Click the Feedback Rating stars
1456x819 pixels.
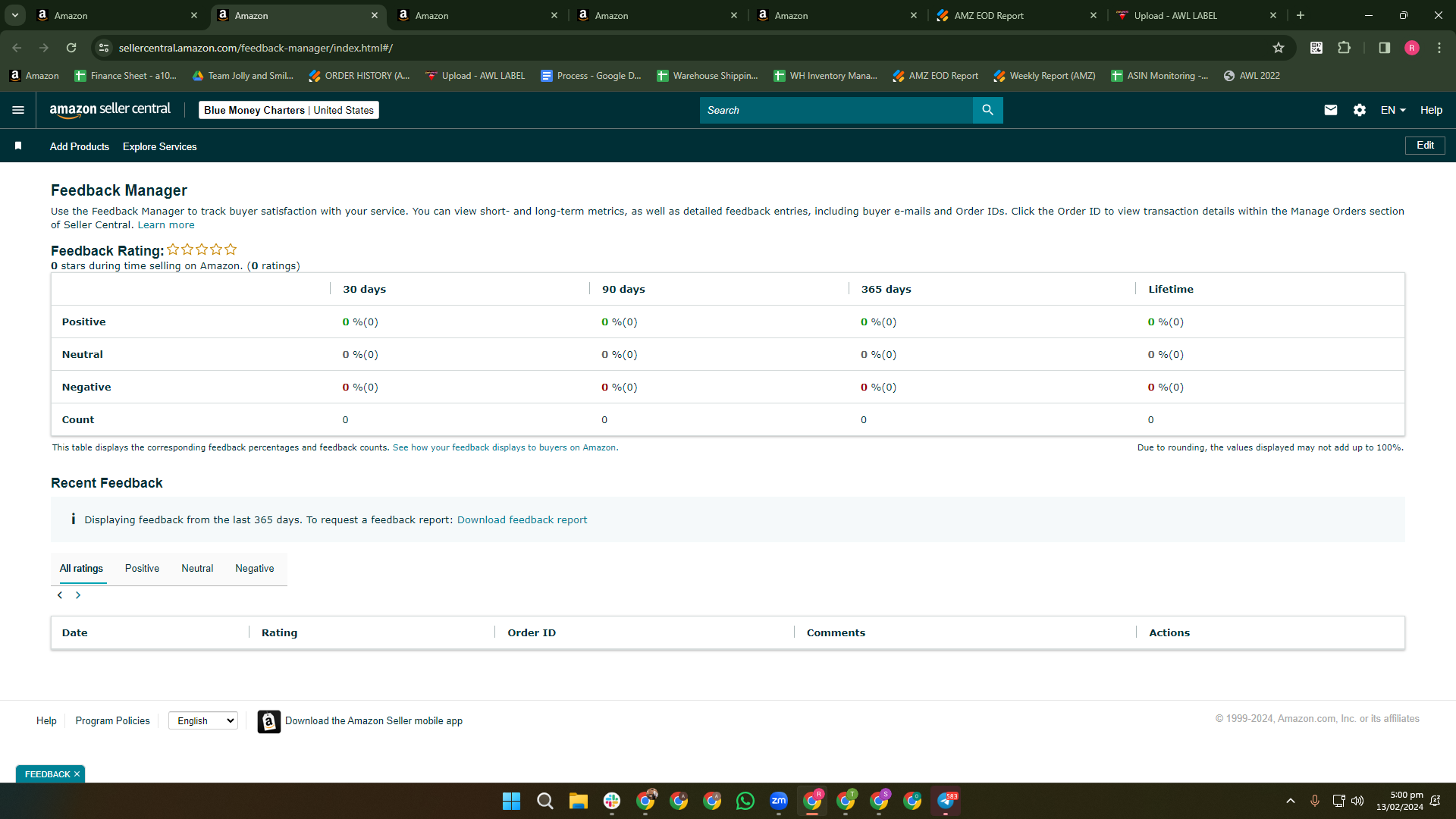(202, 249)
